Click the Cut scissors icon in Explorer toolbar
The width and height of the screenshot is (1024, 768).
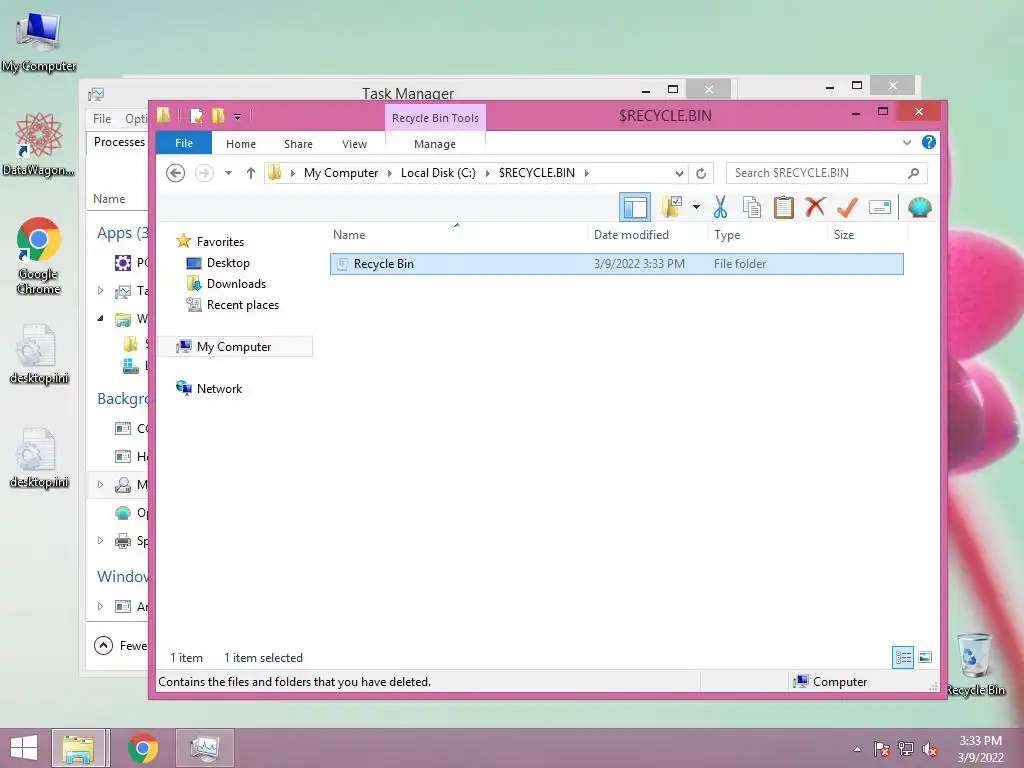(720, 208)
